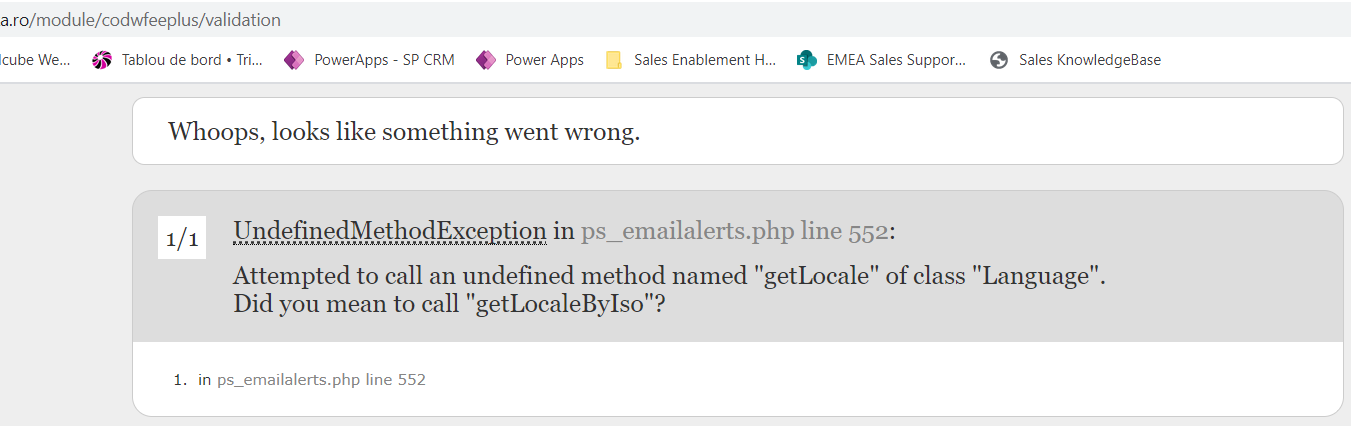The width and height of the screenshot is (1351, 426).
Task: Click the PowerApps - SP CRM bookmark icon
Action: 293,60
